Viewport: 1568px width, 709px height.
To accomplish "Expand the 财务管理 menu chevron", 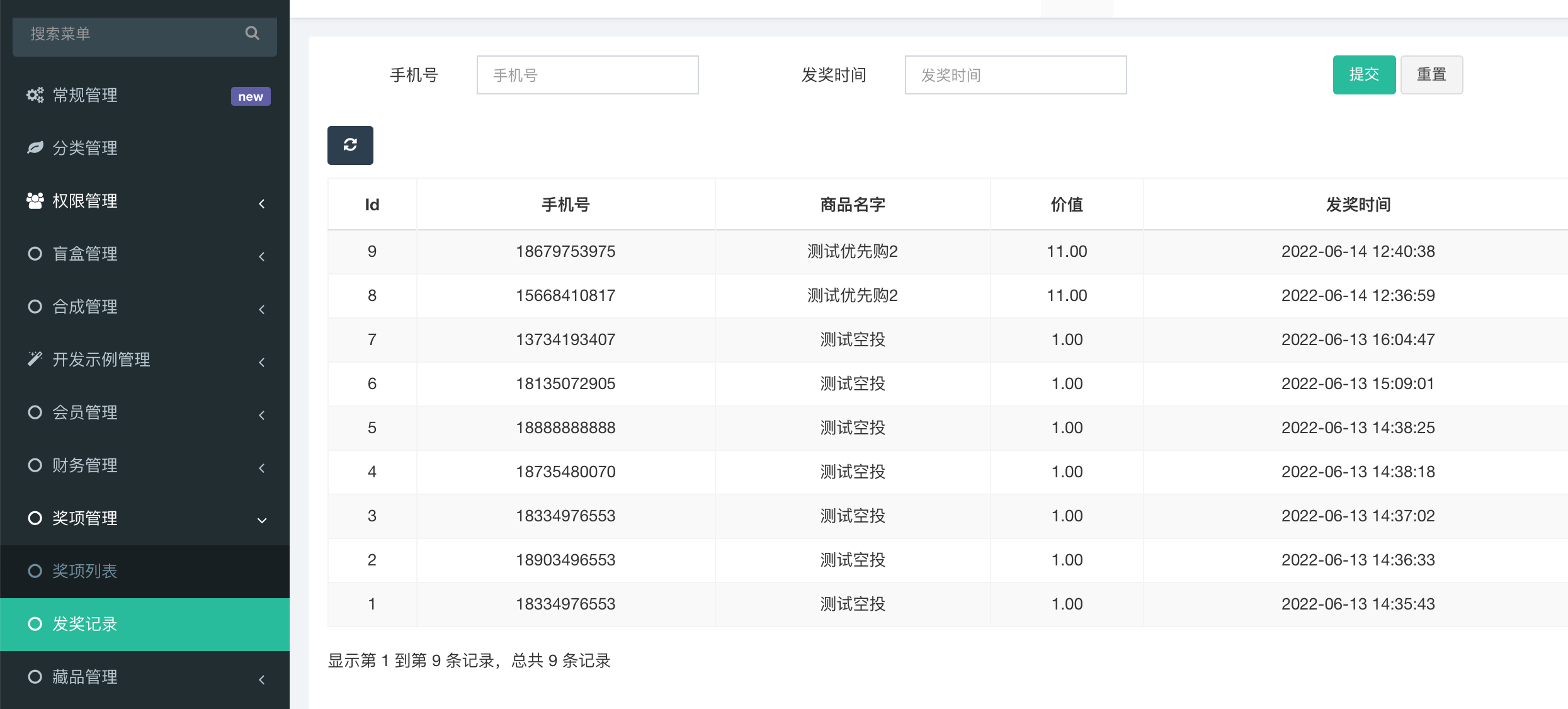I will coord(262,468).
